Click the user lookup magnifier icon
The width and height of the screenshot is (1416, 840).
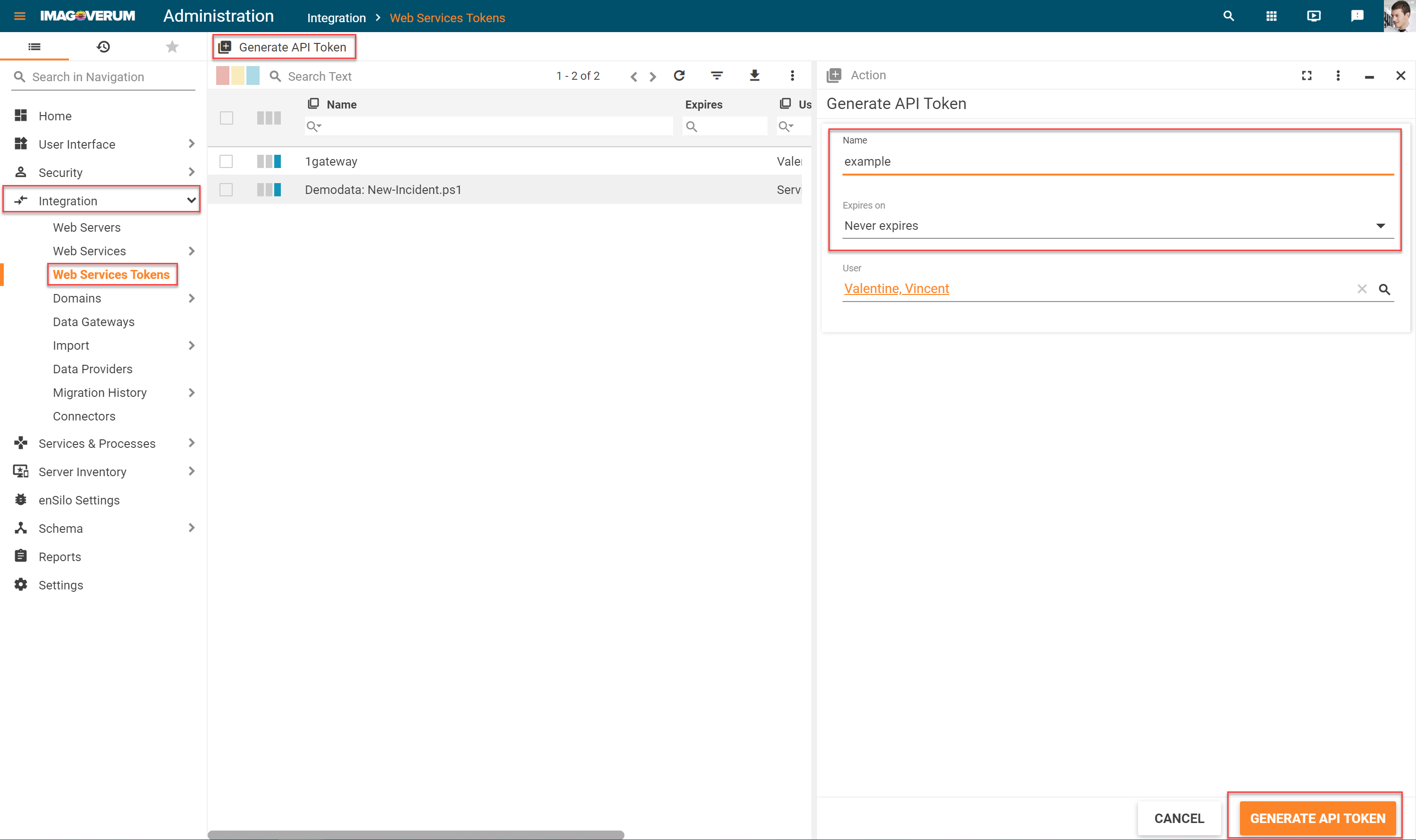(x=1384, y=289)
